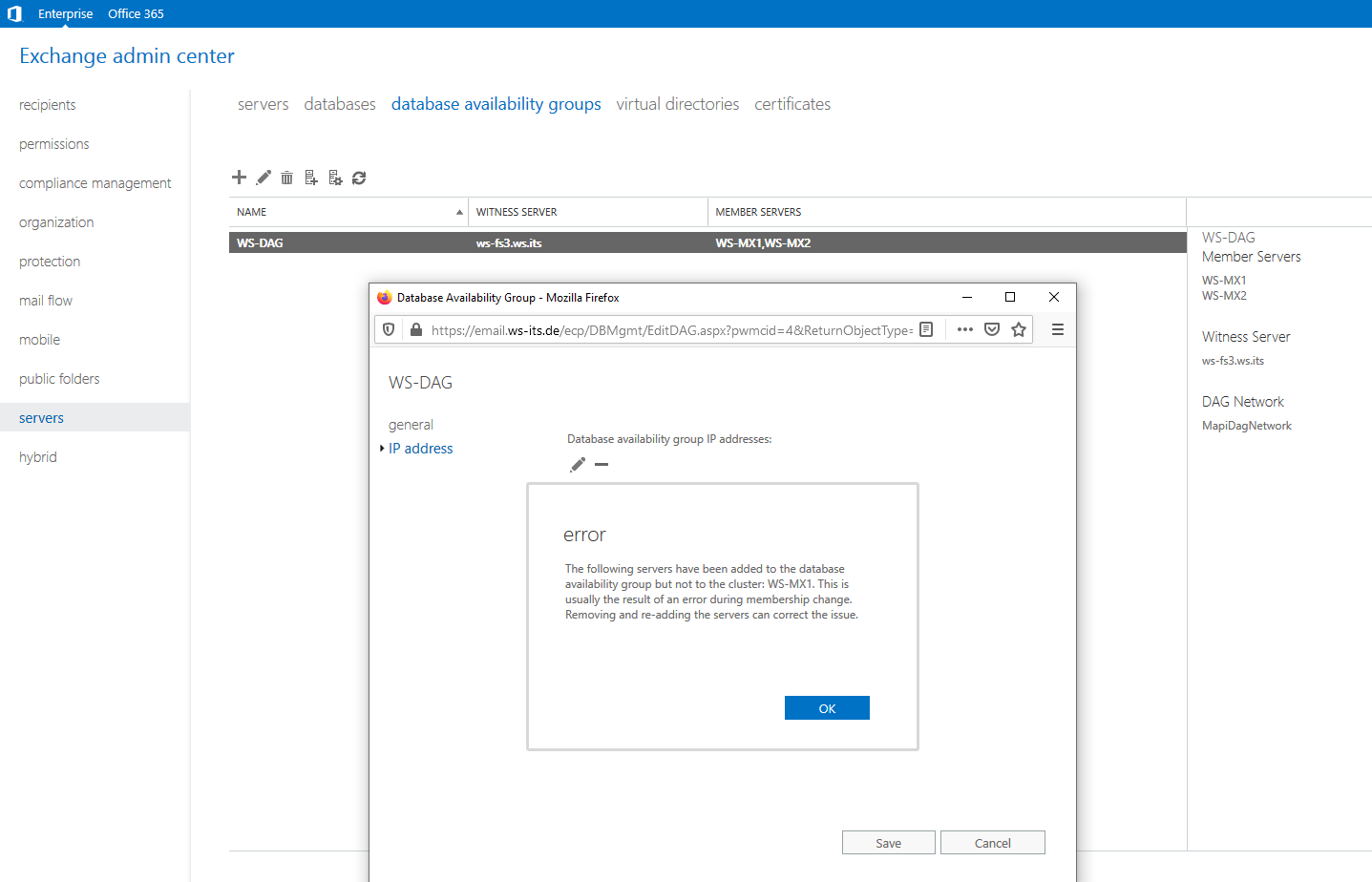Click WS-MX2 in details pane

pyautogui.click(x=1224, y=296)
